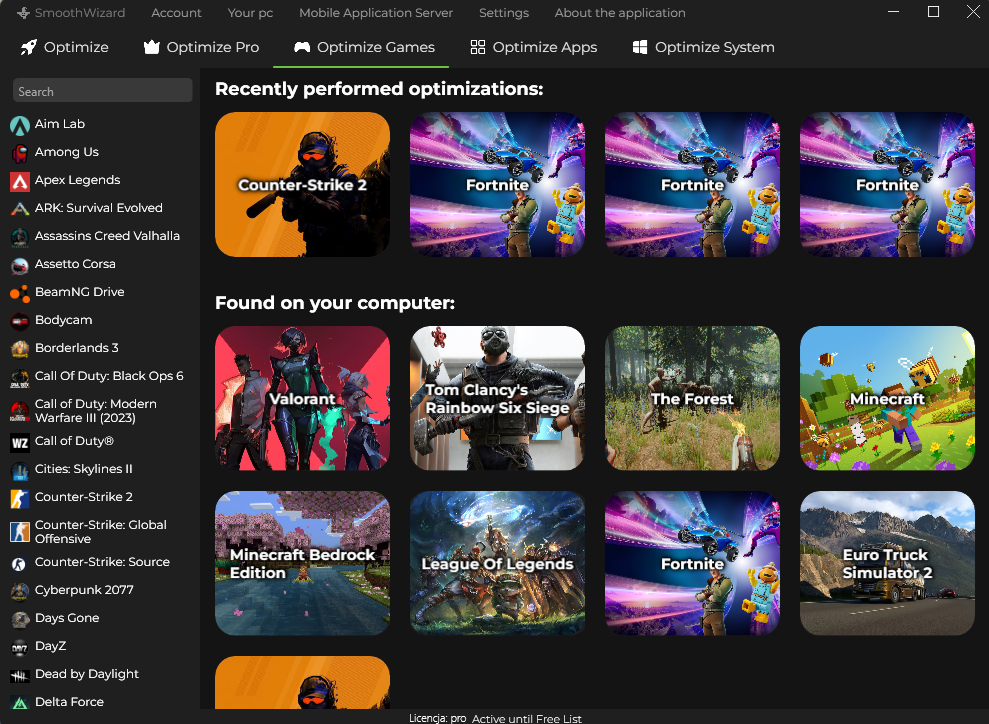
Task: Select Assetto Corsa list entry text
Action: 75,264
